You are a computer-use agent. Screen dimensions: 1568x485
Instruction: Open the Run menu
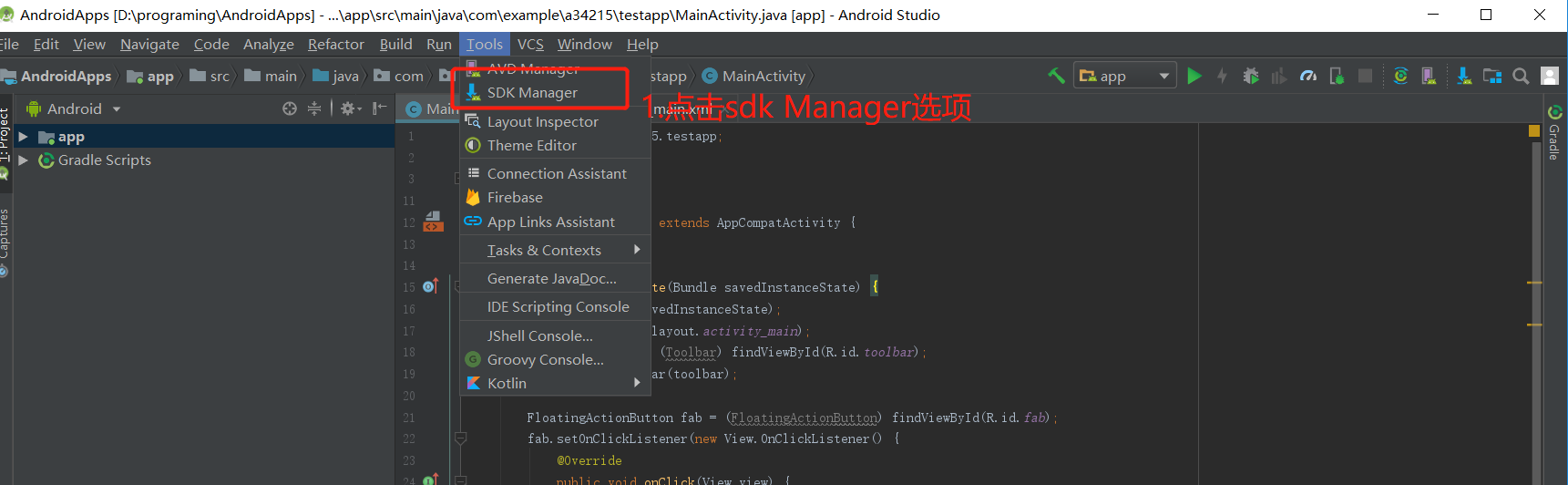(439, 44)
